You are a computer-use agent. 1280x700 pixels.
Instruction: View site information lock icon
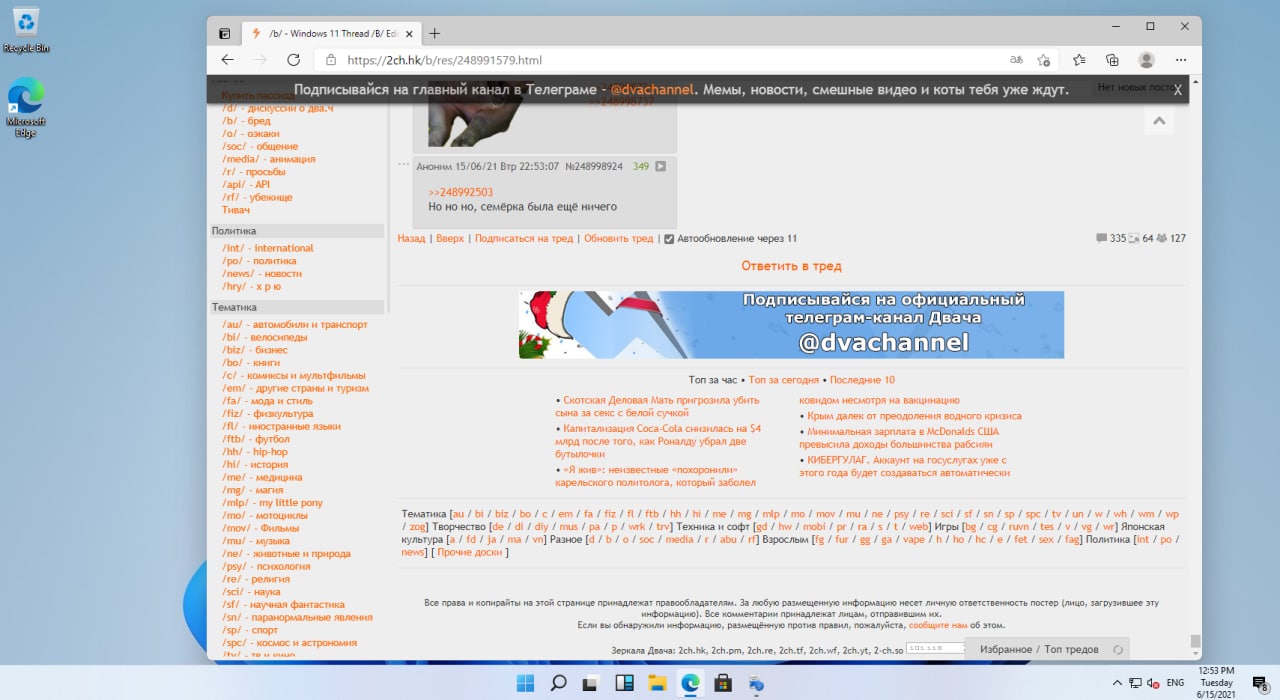pos(330,60)
